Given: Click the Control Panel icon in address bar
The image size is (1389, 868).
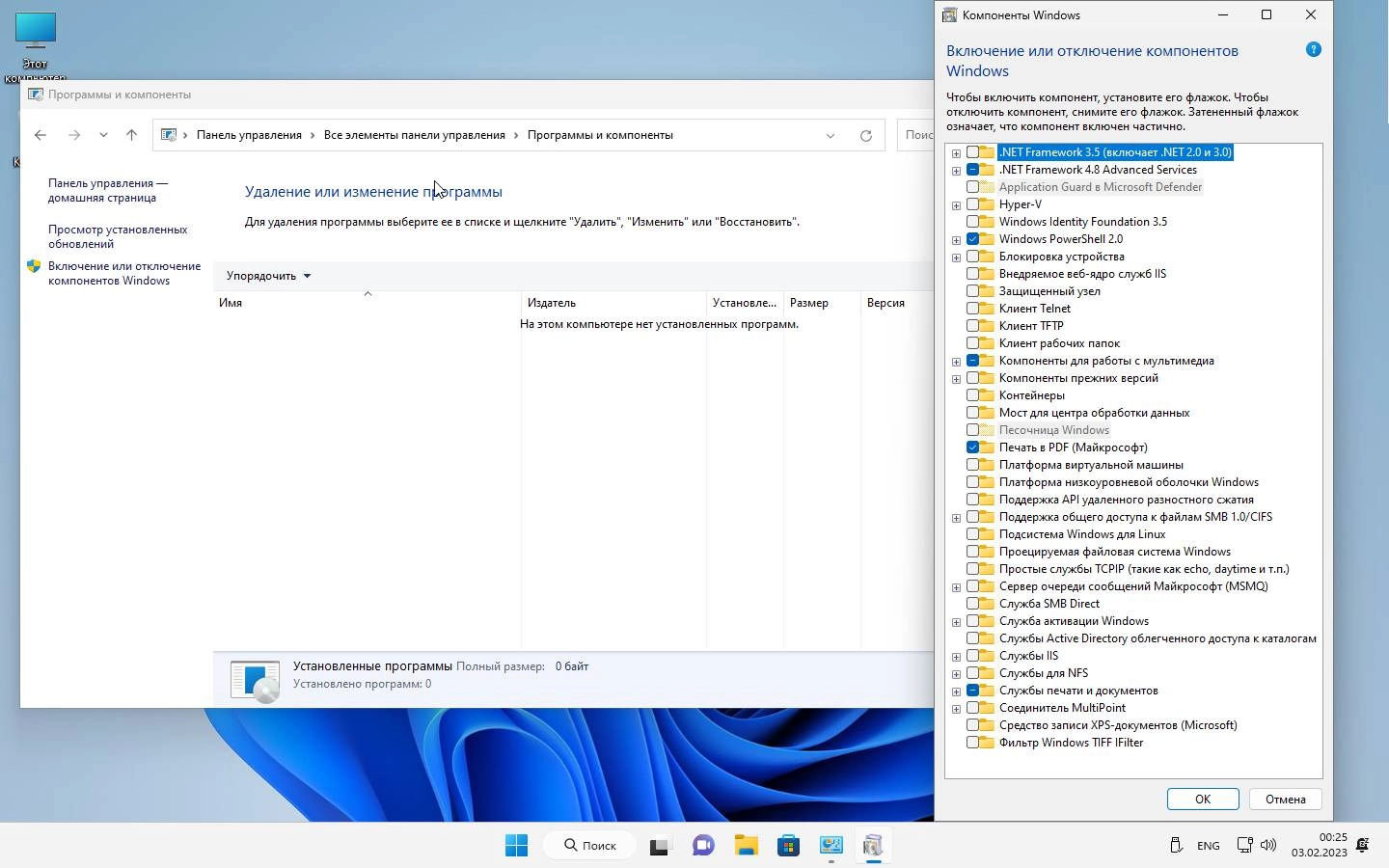Looking at the screenshot, I should [169, 135].
